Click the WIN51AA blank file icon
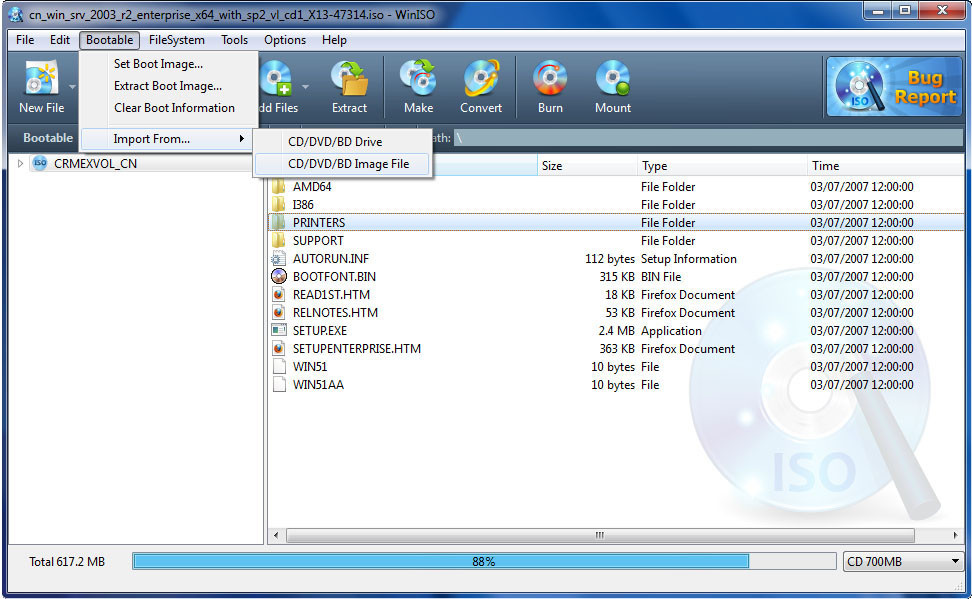 (x=279, y=384)
